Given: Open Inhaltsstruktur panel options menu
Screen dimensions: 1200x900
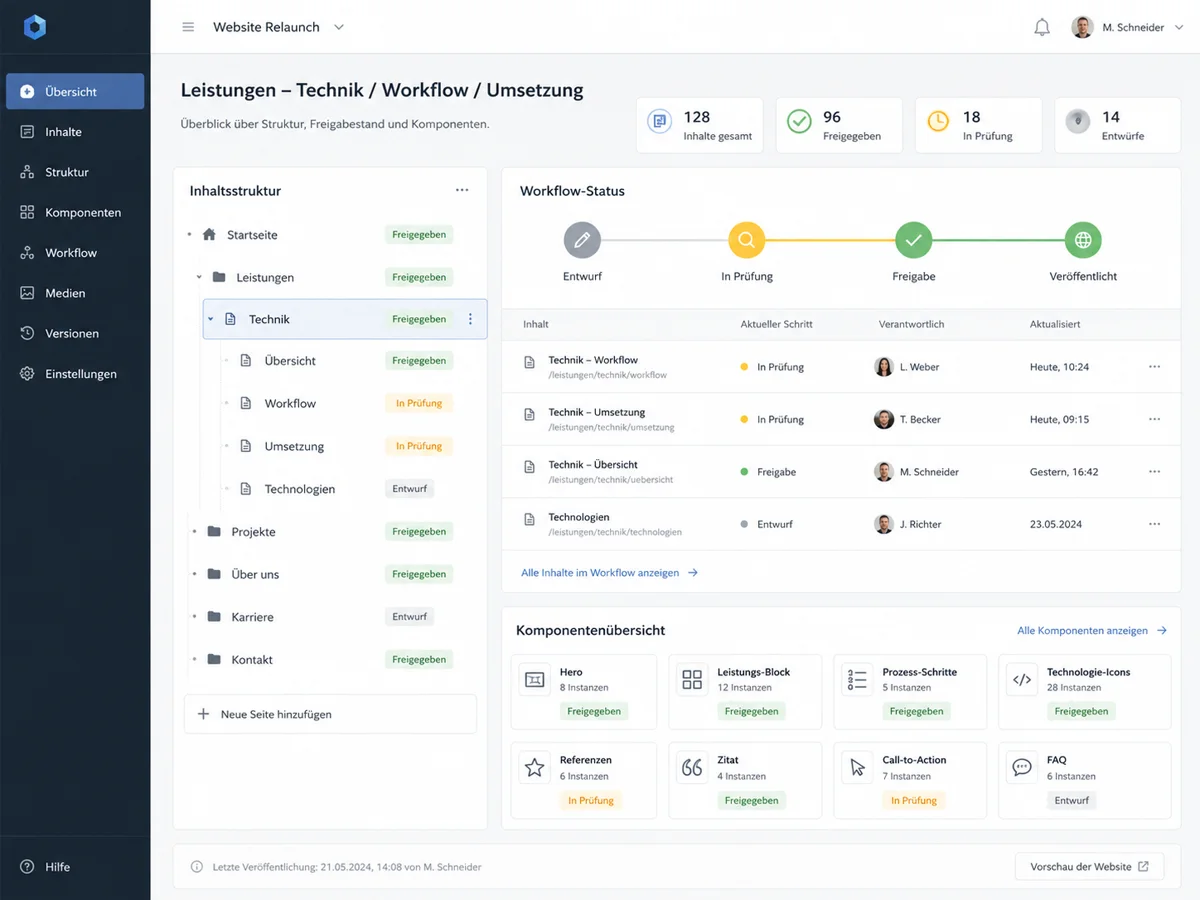Looking at the screenshot, I should (462, 190).
